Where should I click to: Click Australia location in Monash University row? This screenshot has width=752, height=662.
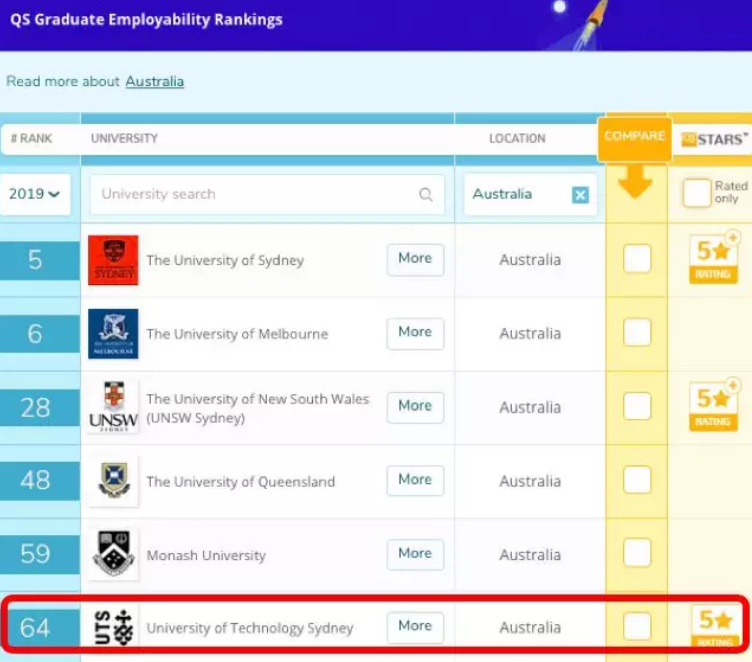pos(530,555)
